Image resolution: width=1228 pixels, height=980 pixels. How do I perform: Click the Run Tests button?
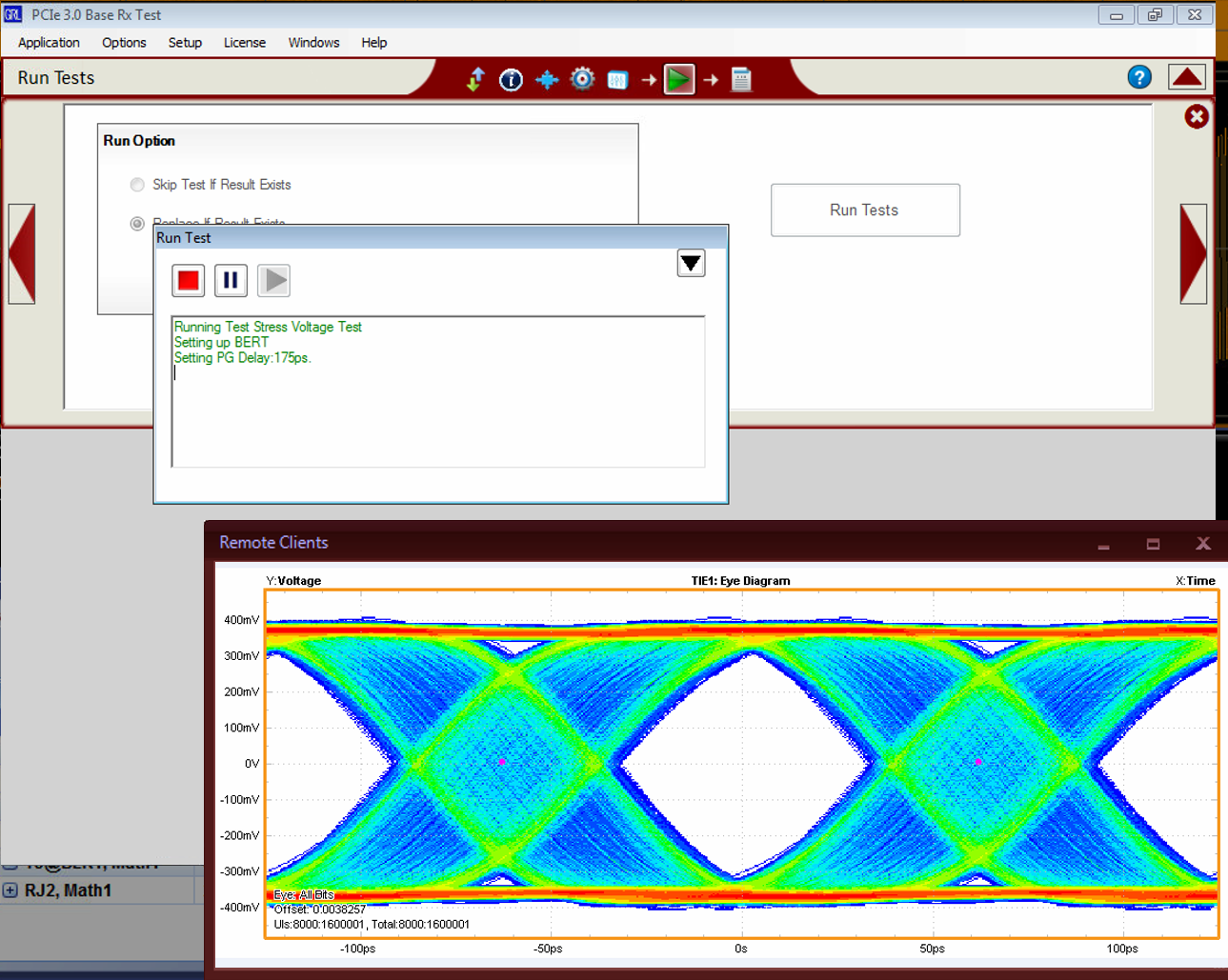tap(864, 210)
